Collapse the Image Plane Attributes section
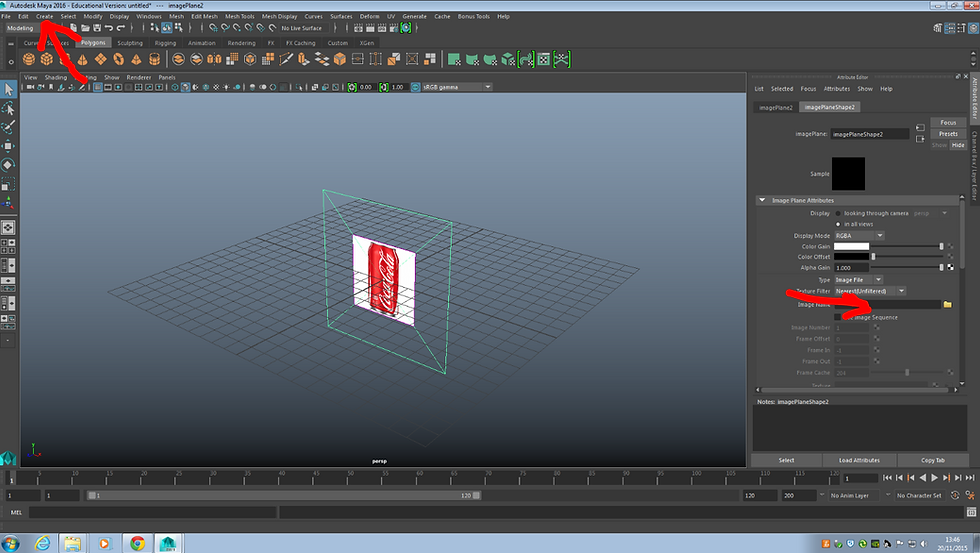Image resolution: width=980 pixels, height=553 pixels. [762, 201]
